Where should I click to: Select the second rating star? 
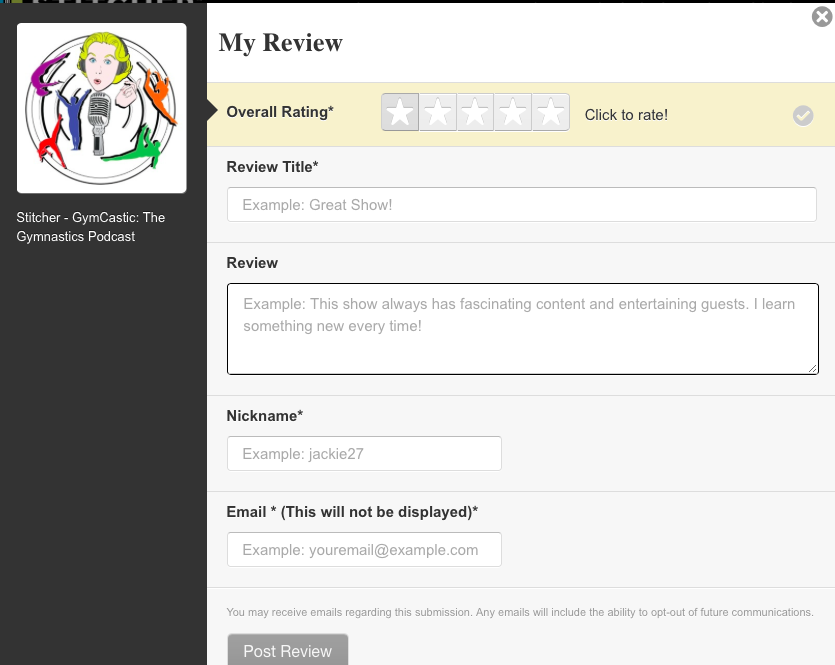[438, 112]
